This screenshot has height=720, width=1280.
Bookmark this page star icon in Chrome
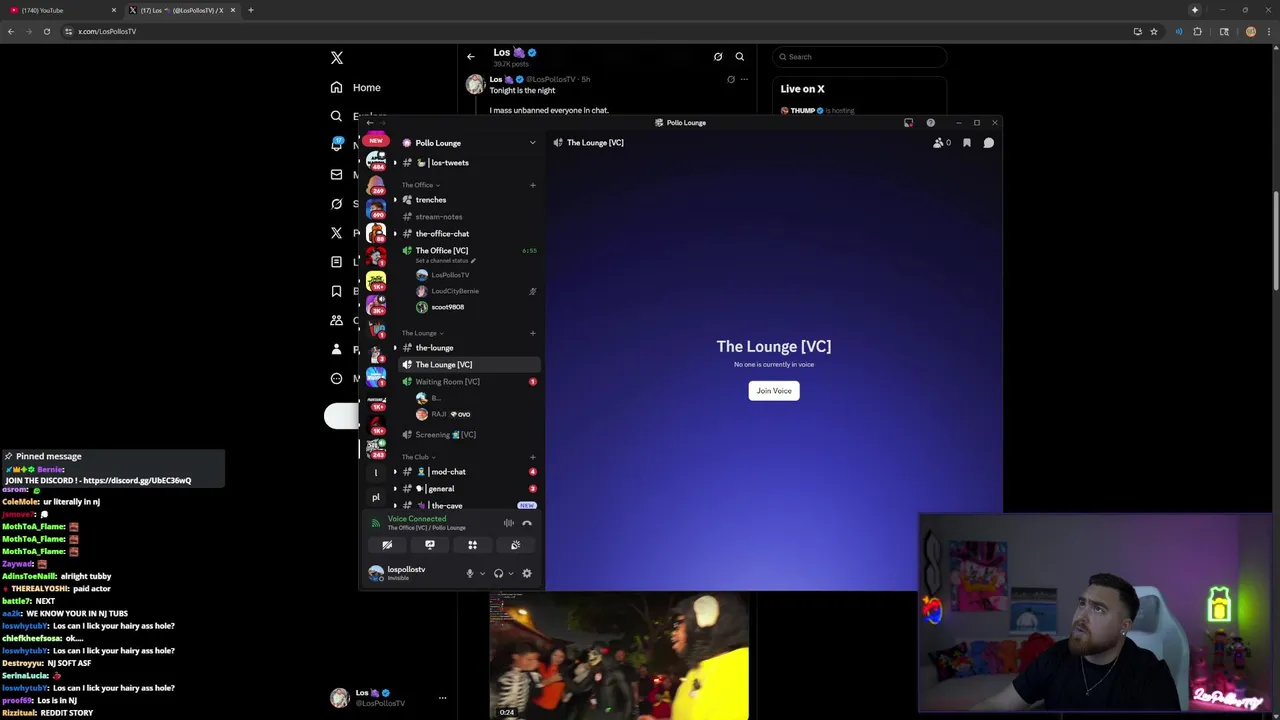[1154, 31]
